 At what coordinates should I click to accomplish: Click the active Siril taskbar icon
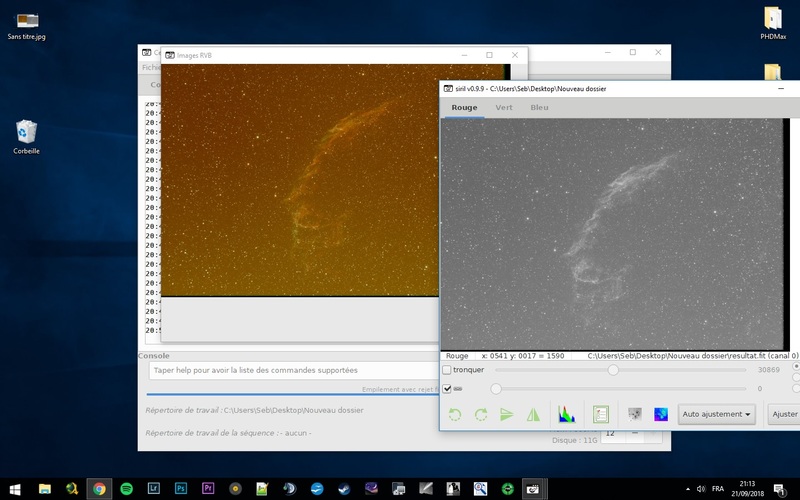pos(534,489)
